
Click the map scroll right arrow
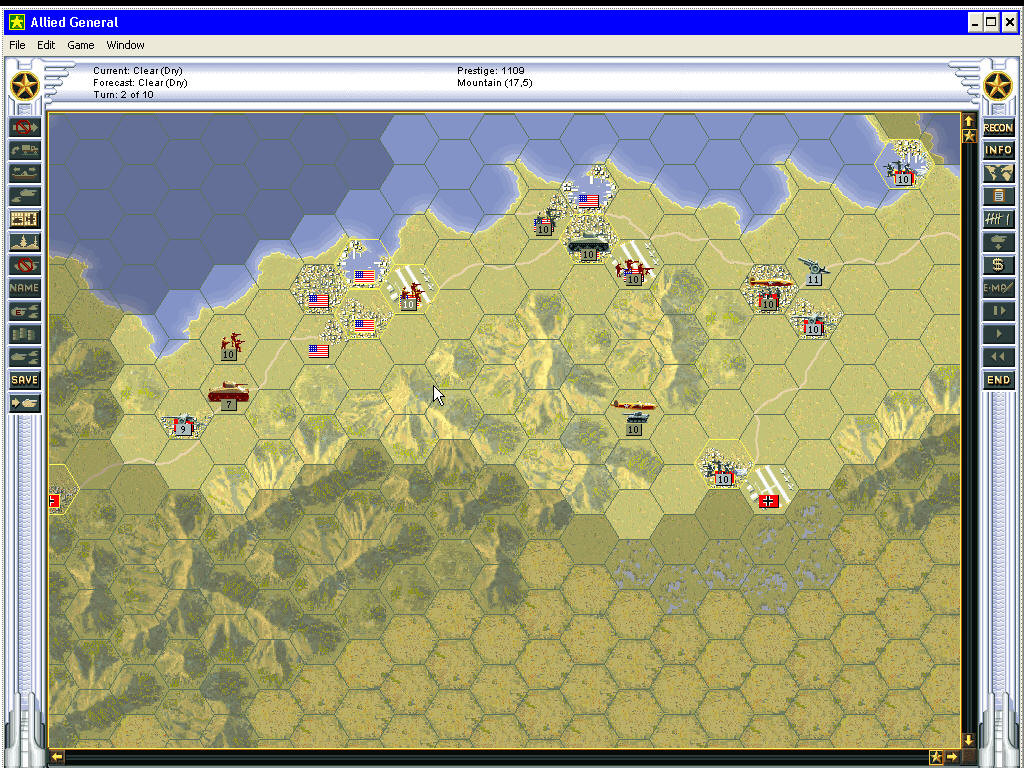(x=952, y=757)
